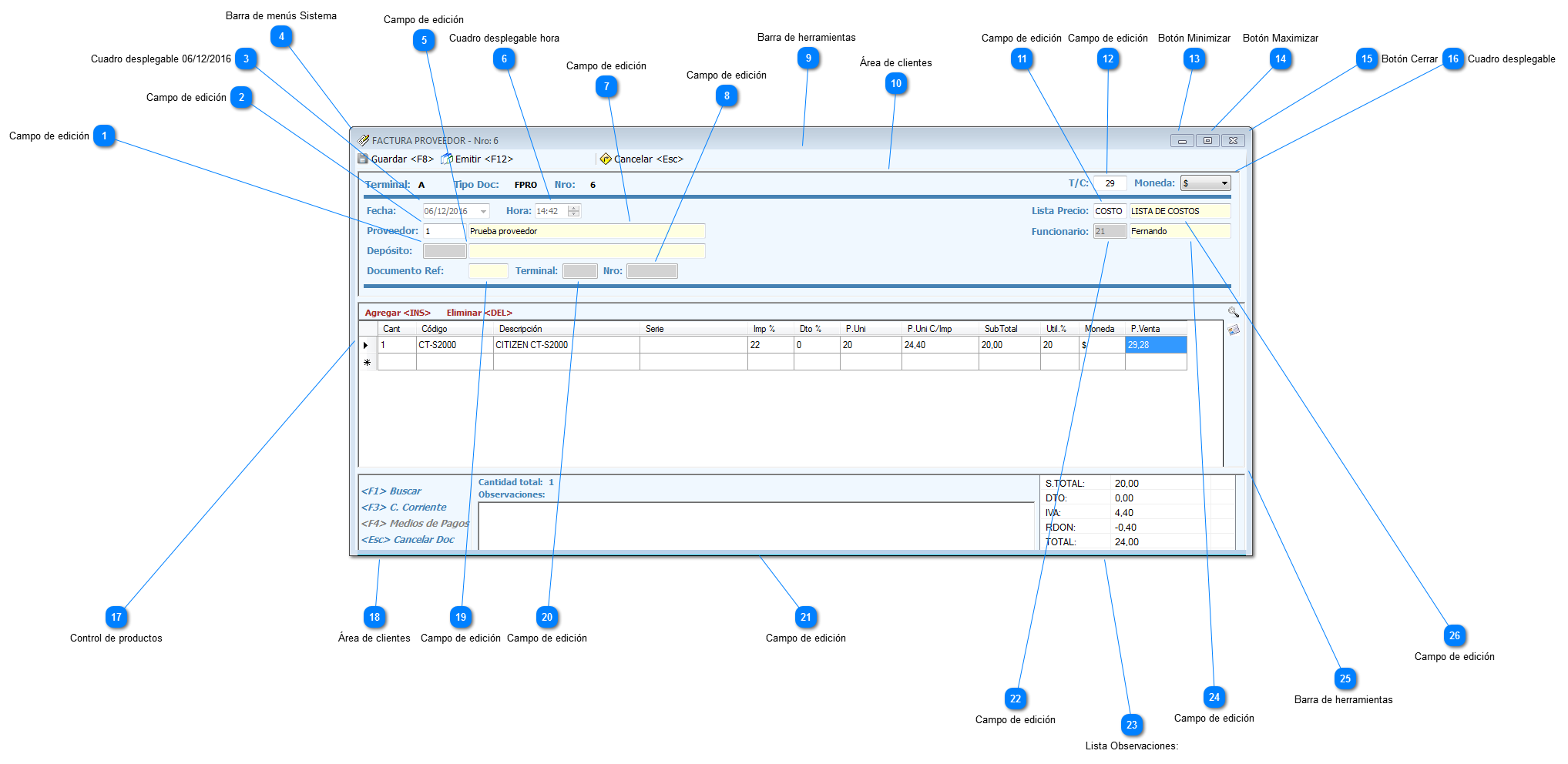
Task: Click the Terminal field beside Documento Ref
Action: 579,271
